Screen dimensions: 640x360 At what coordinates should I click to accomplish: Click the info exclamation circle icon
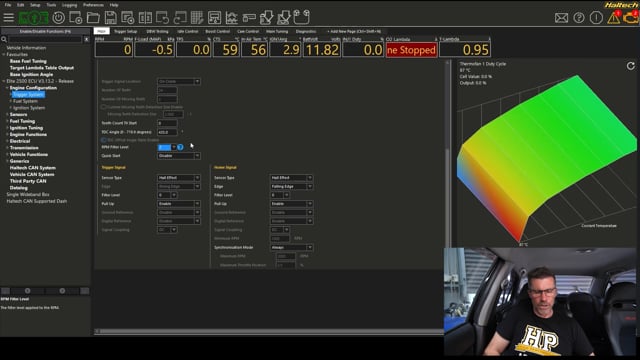pos(596,18)
